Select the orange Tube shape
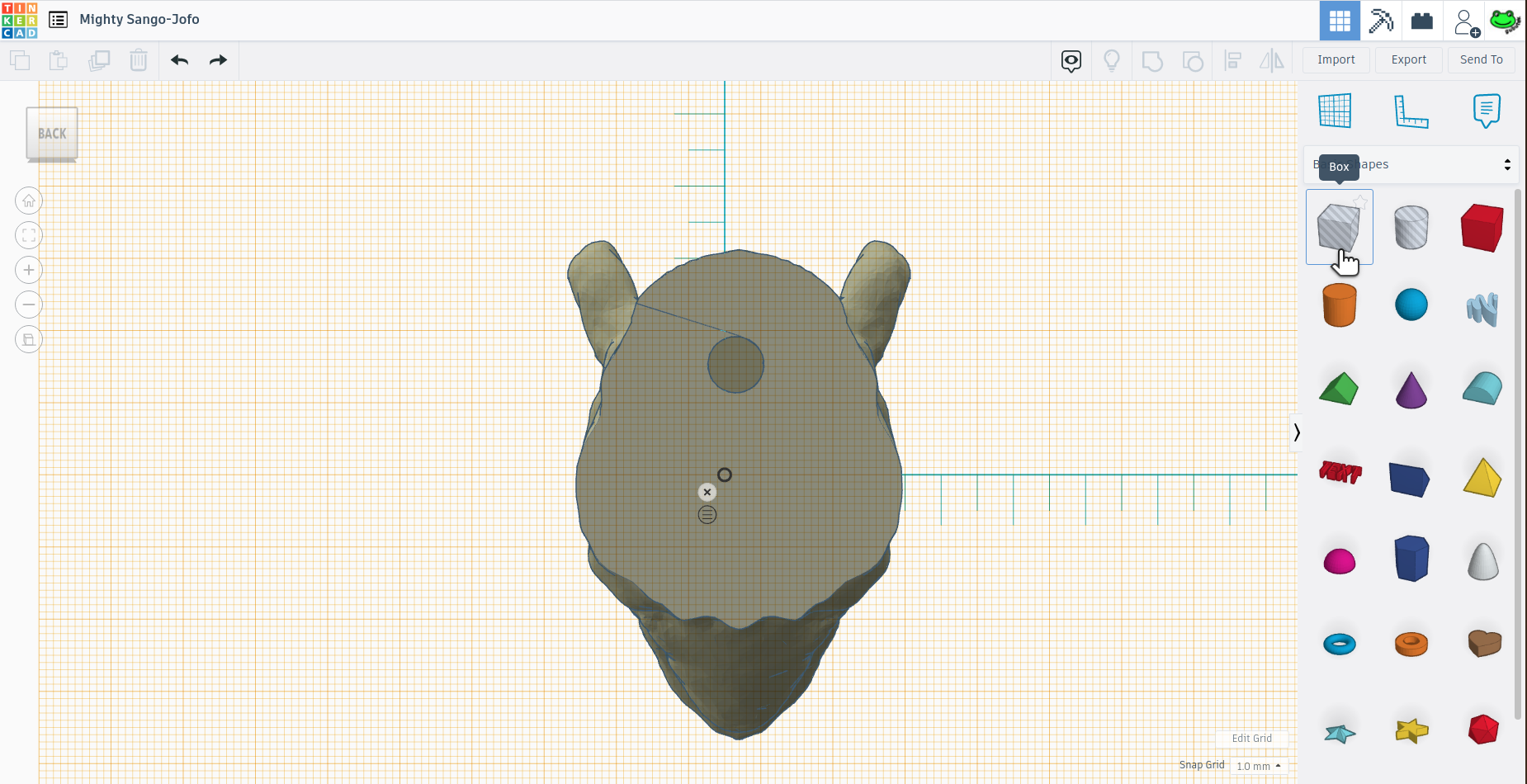 (x=1411, y=644)
